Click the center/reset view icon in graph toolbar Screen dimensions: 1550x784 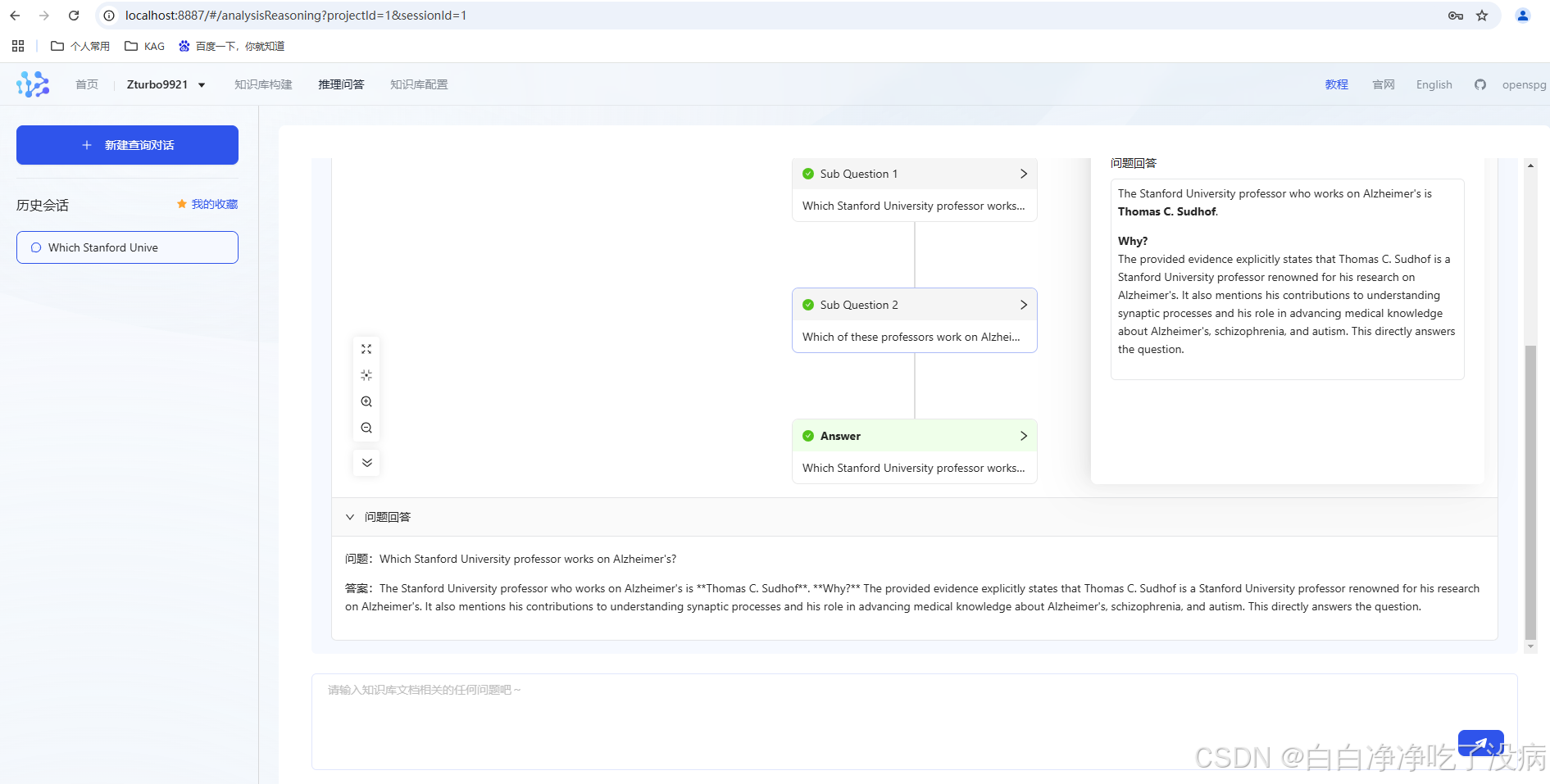coord(366,375)
